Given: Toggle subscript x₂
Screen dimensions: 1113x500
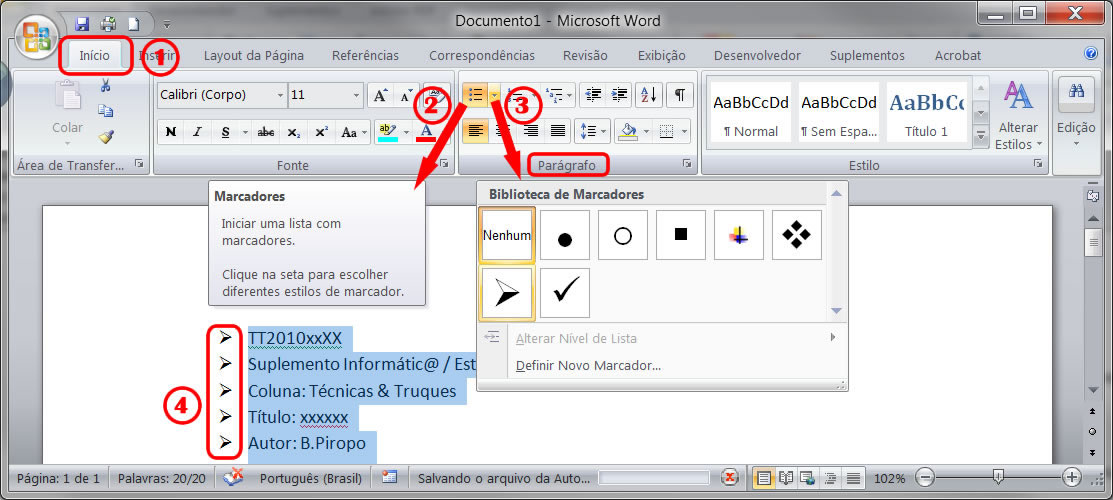Looking at the screenshot, I should point(293,131).
